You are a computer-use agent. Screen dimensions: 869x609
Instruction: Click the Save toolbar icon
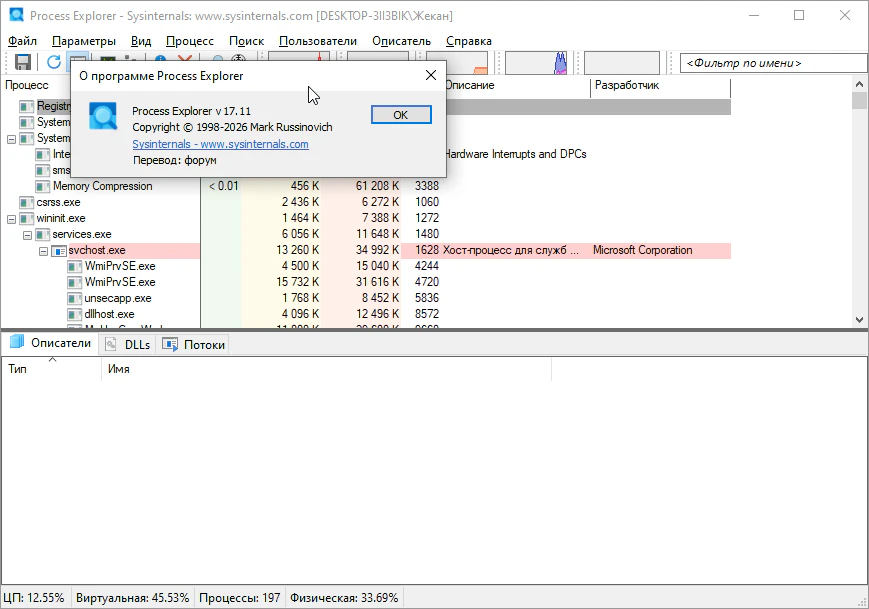point(25,63)
